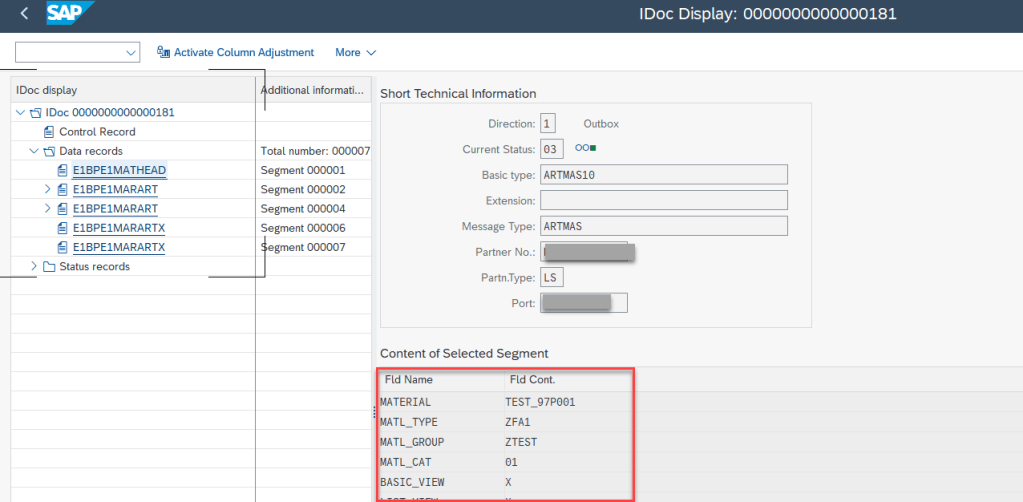Image resolution: width=1023 pixels, height=502 pixels.
Task: Click the SAP logo
Action: [x=70, y=14]
